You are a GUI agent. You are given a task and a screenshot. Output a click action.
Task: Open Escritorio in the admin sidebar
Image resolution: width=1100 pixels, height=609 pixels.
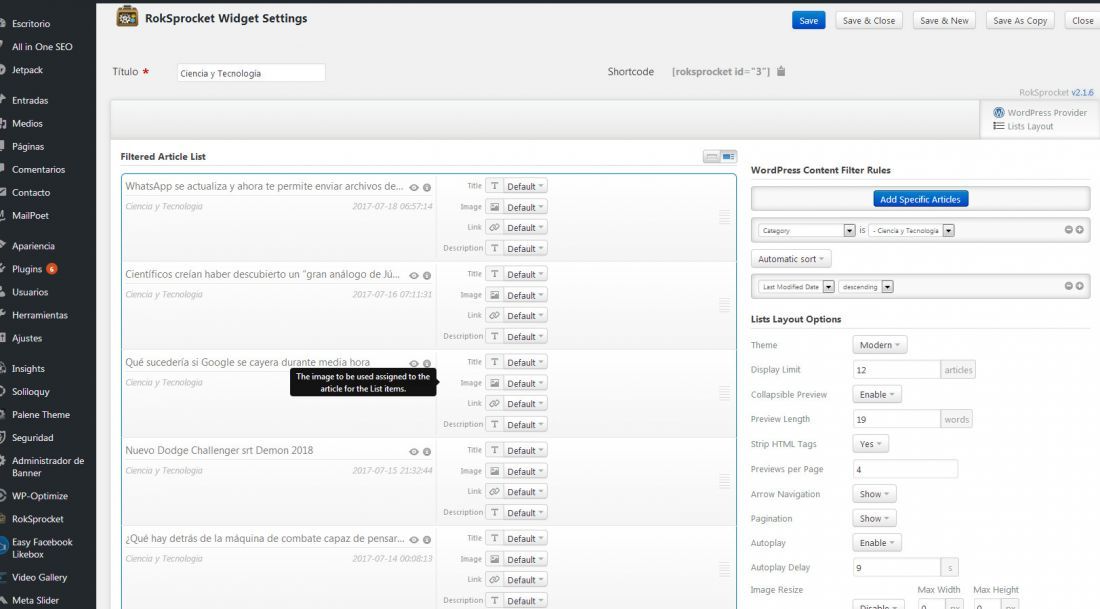pyautogui.click(x=31, y=23)
